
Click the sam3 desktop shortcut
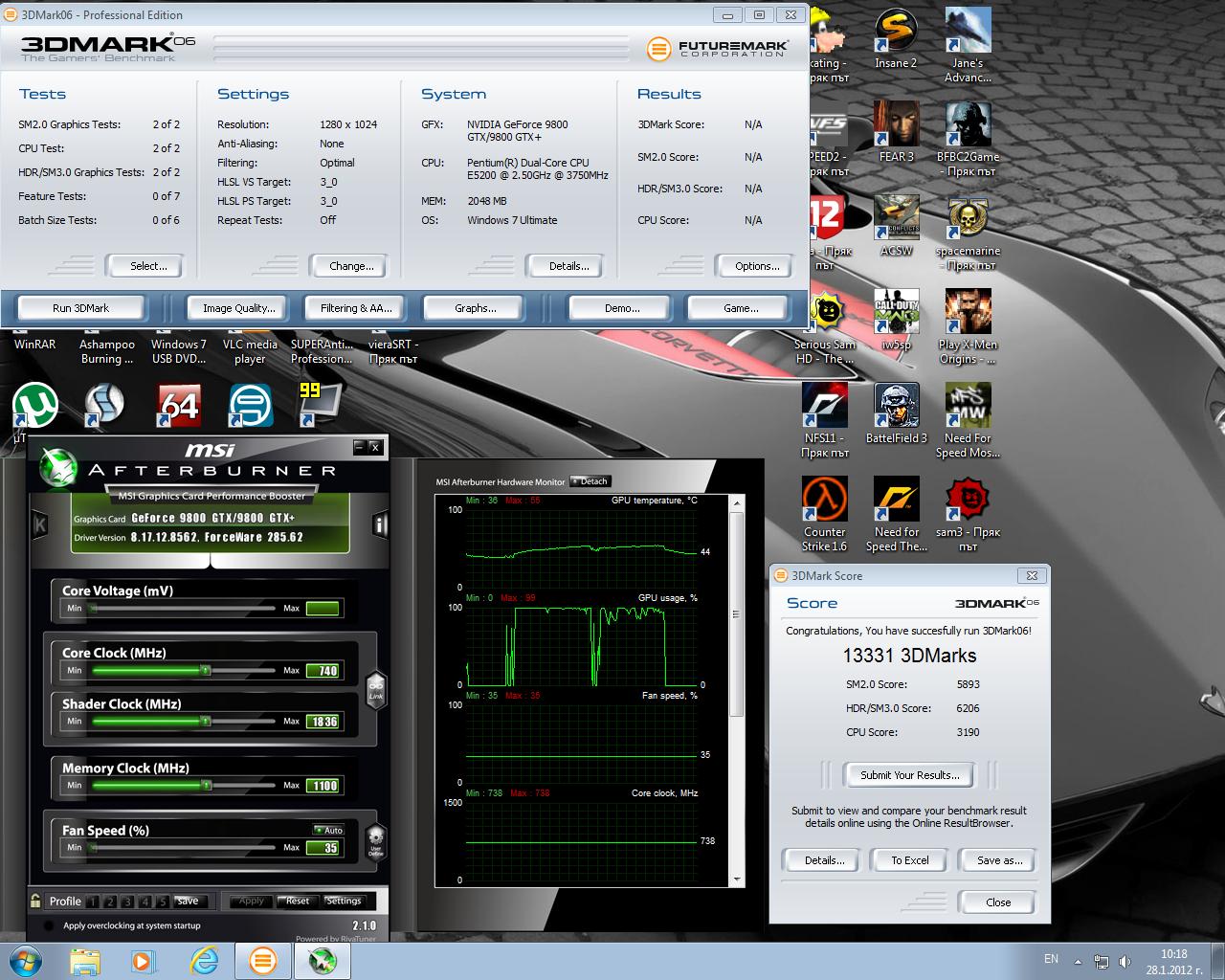(x=968, y=515)
